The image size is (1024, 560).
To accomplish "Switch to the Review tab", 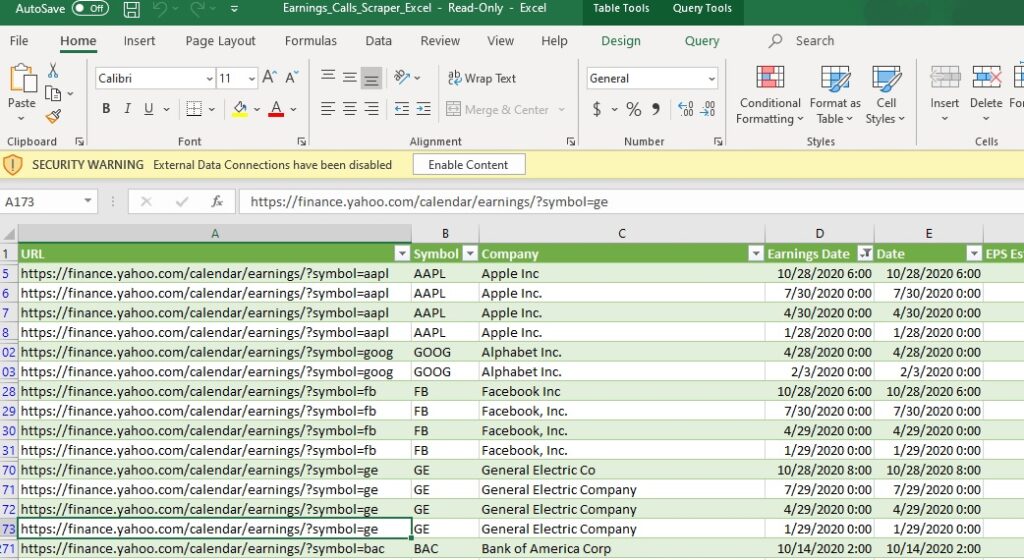I will [440, 40].
